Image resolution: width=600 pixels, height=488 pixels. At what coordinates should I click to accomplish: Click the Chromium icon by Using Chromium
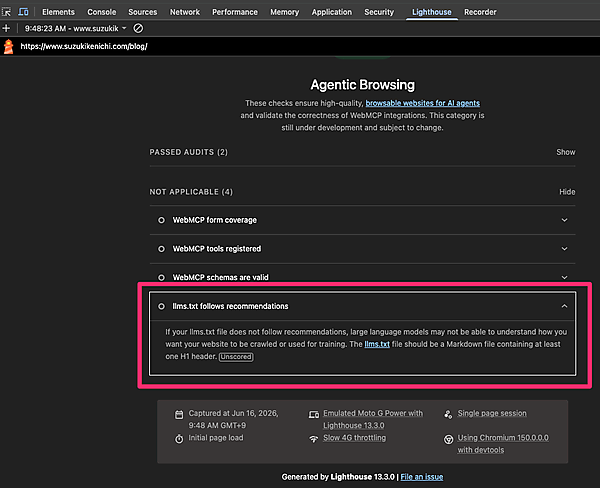(448, 439)
